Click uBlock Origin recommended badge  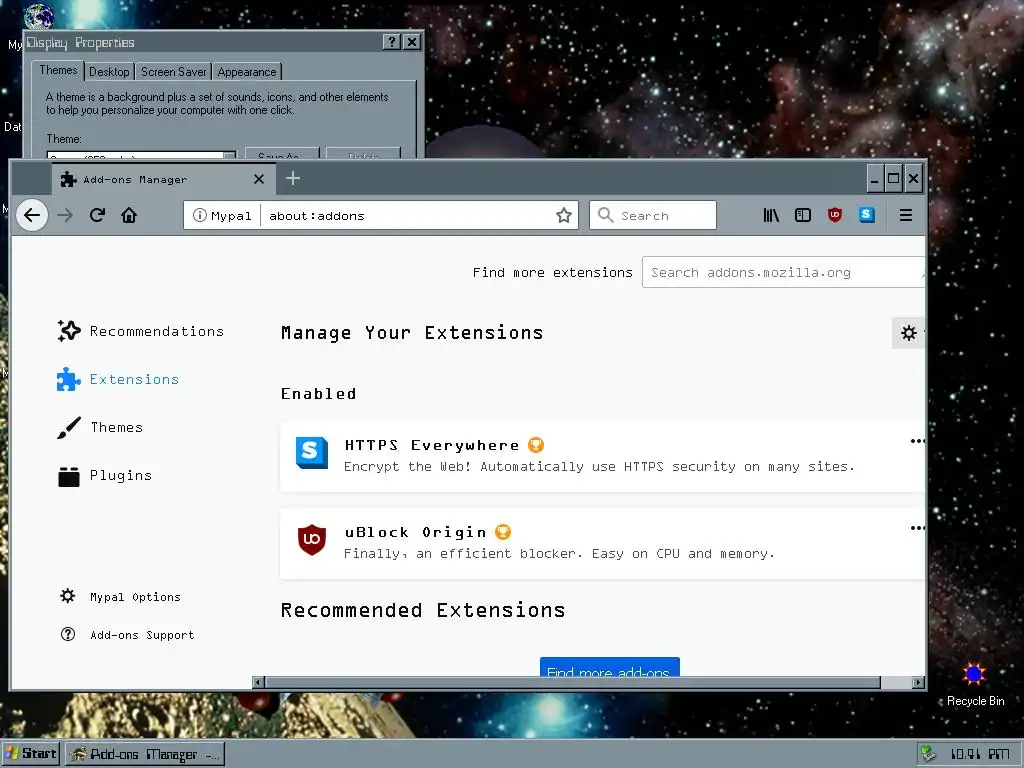point(503,532)
